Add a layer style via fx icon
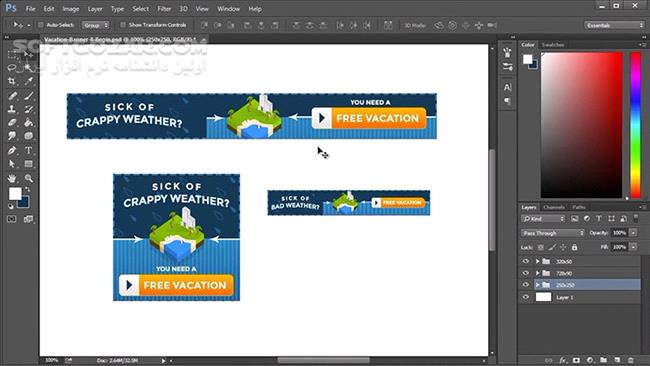The height and width of the screenshot is (366, 650). click(x=563, y=360)
